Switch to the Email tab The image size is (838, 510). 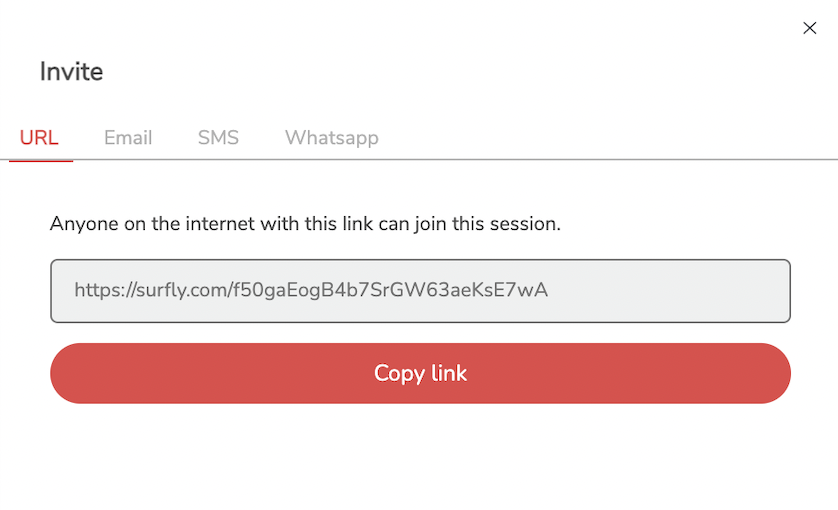click(x=128, y=138)
